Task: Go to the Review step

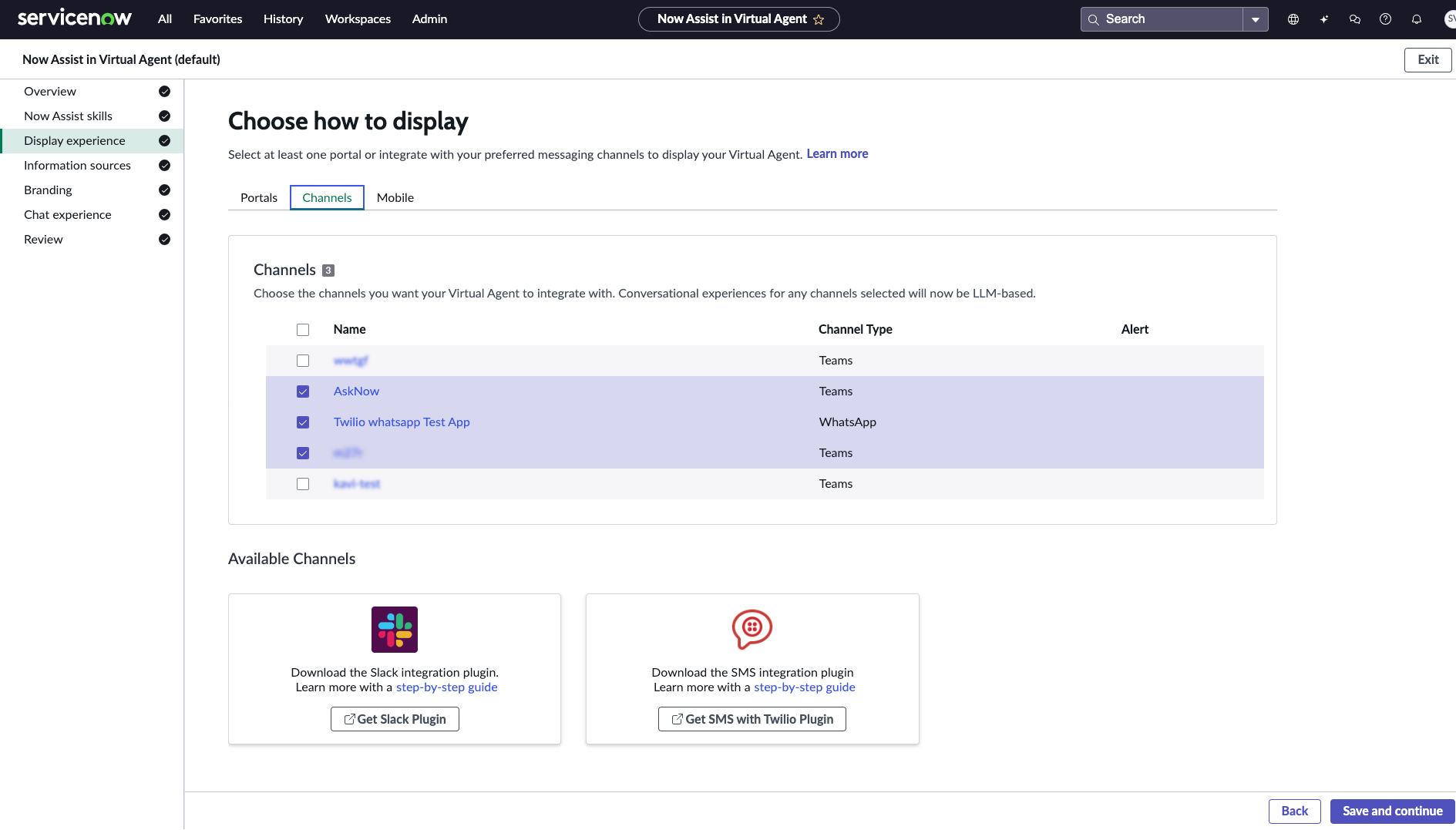Action: (x=92, y=239)
